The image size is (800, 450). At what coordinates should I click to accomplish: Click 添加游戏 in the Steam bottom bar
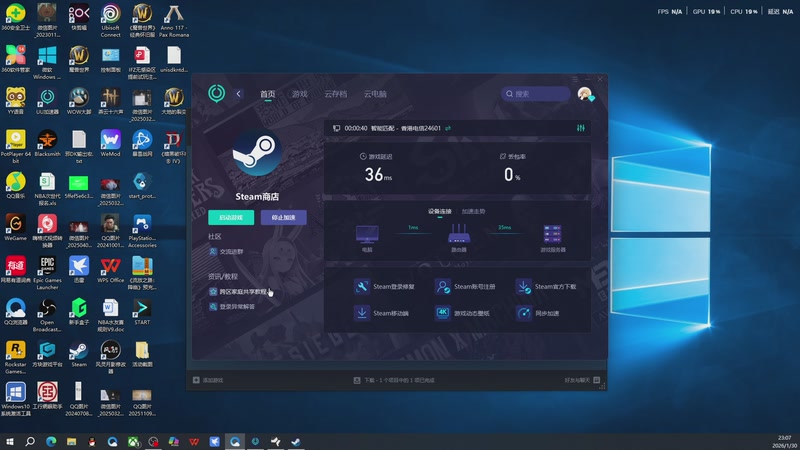[208, 380]
